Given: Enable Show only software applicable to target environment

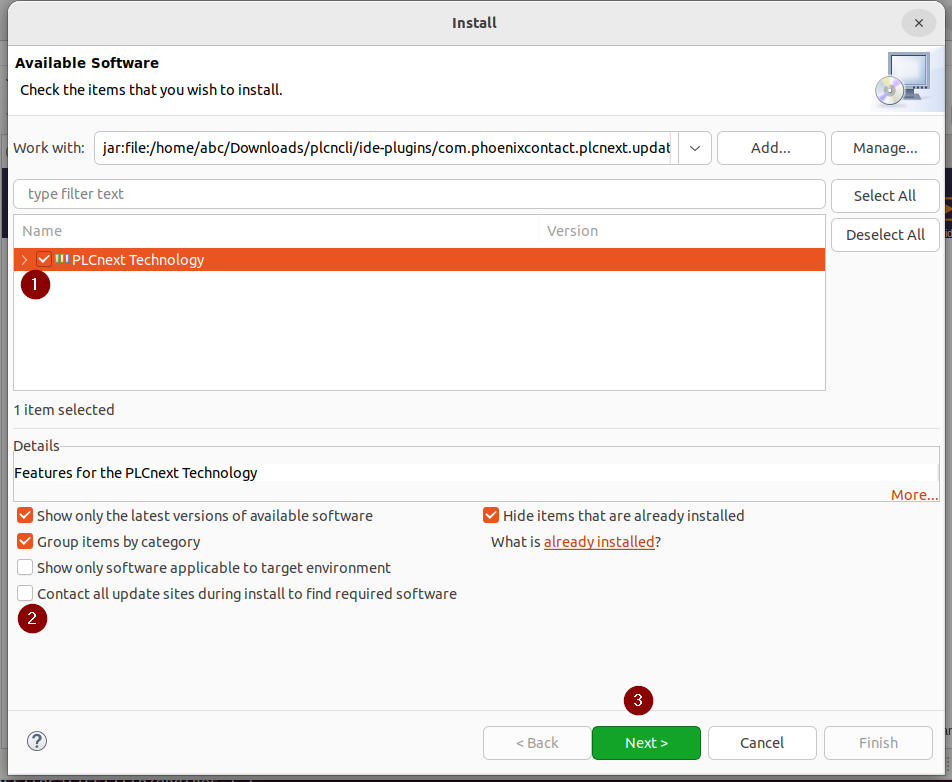Looking at the screenshot, I should (25, 568).
